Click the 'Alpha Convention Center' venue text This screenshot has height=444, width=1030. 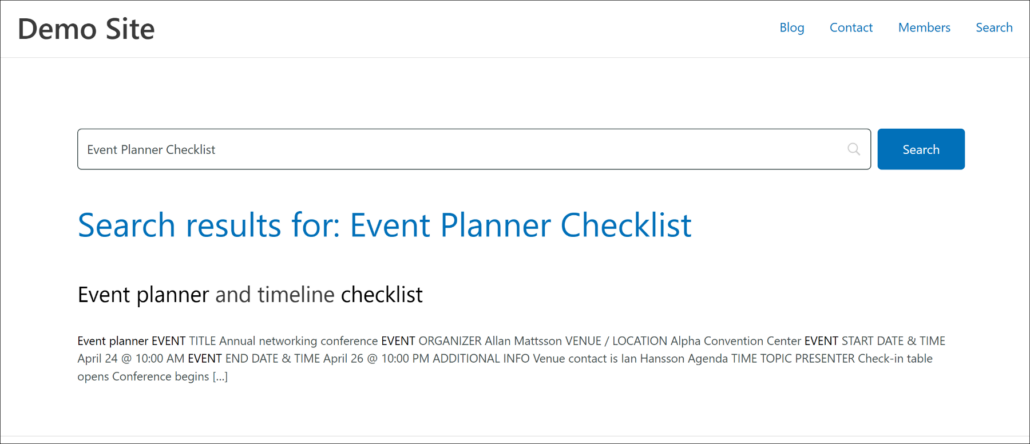(735, 341)
